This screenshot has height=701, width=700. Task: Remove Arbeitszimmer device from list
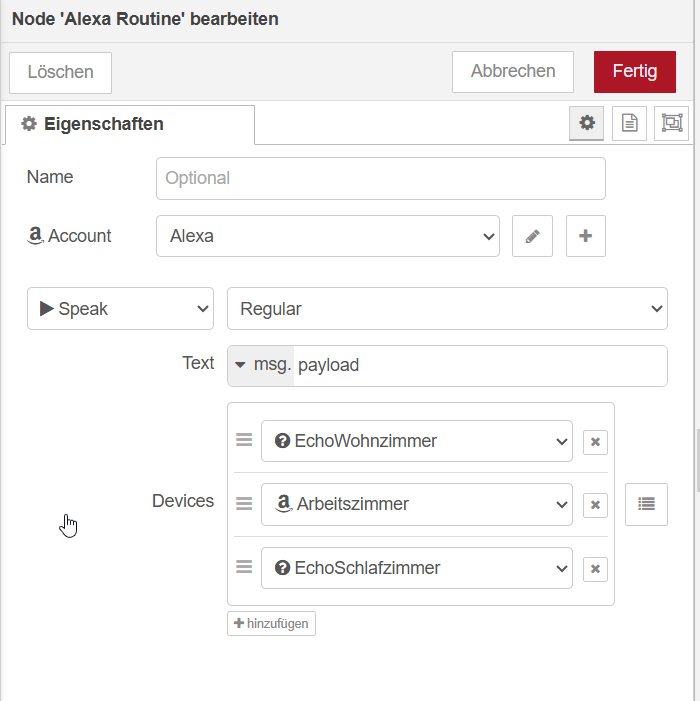[x=595, y=505]
